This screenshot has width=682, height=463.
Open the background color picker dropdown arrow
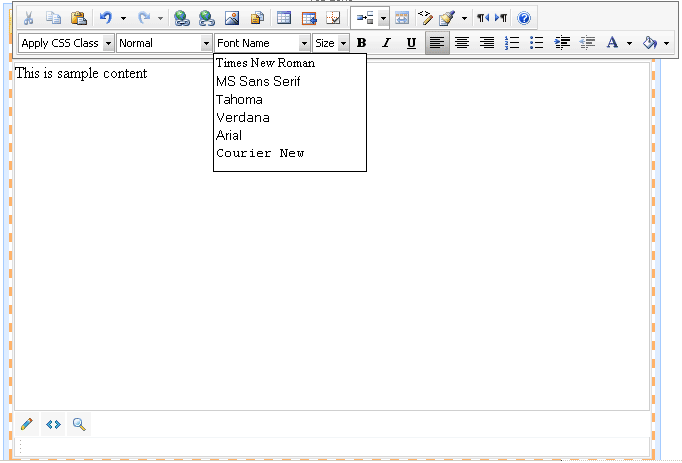point(667,43)
